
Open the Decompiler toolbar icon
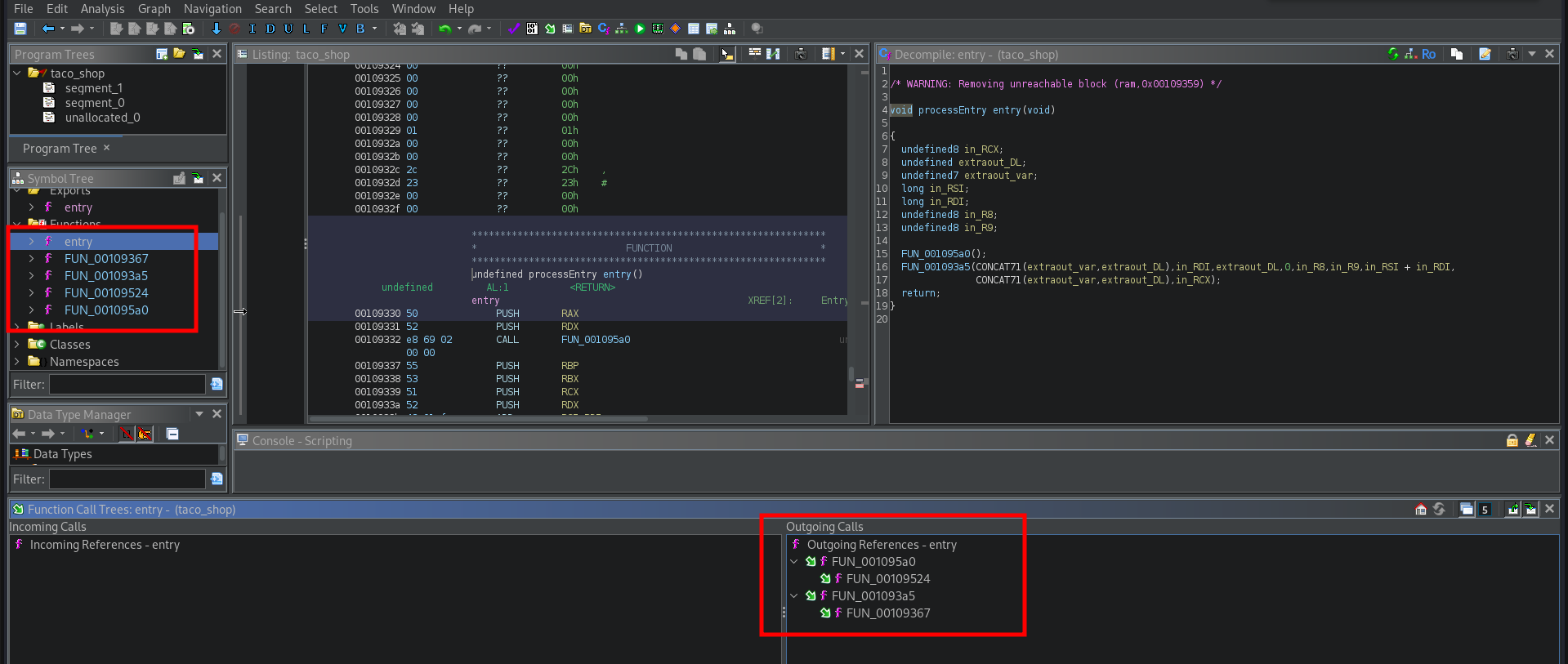[604, 29]
